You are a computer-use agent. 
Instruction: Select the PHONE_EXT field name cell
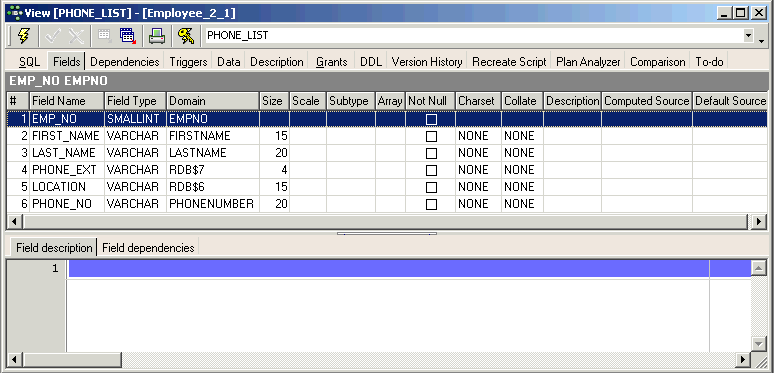tap(67, 170)
